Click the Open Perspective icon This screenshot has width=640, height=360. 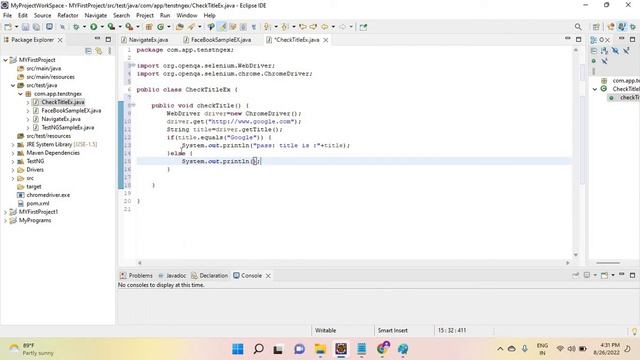point(596,27)
